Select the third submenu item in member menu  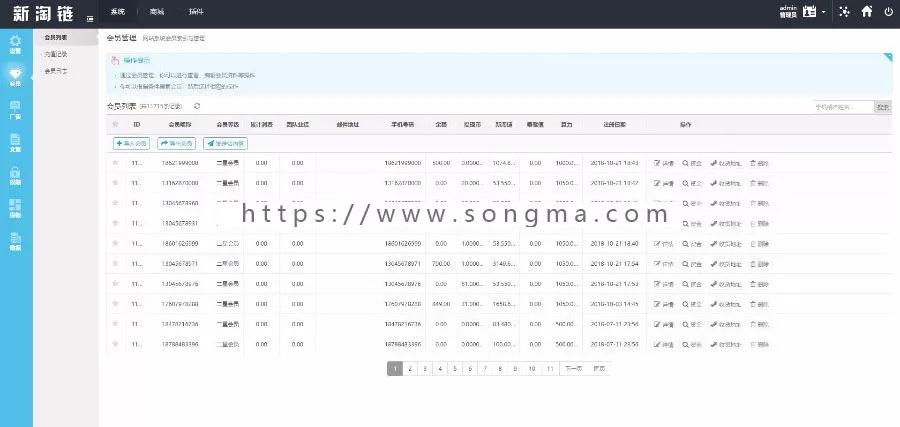pyautogui.click(x=56, y=71)
